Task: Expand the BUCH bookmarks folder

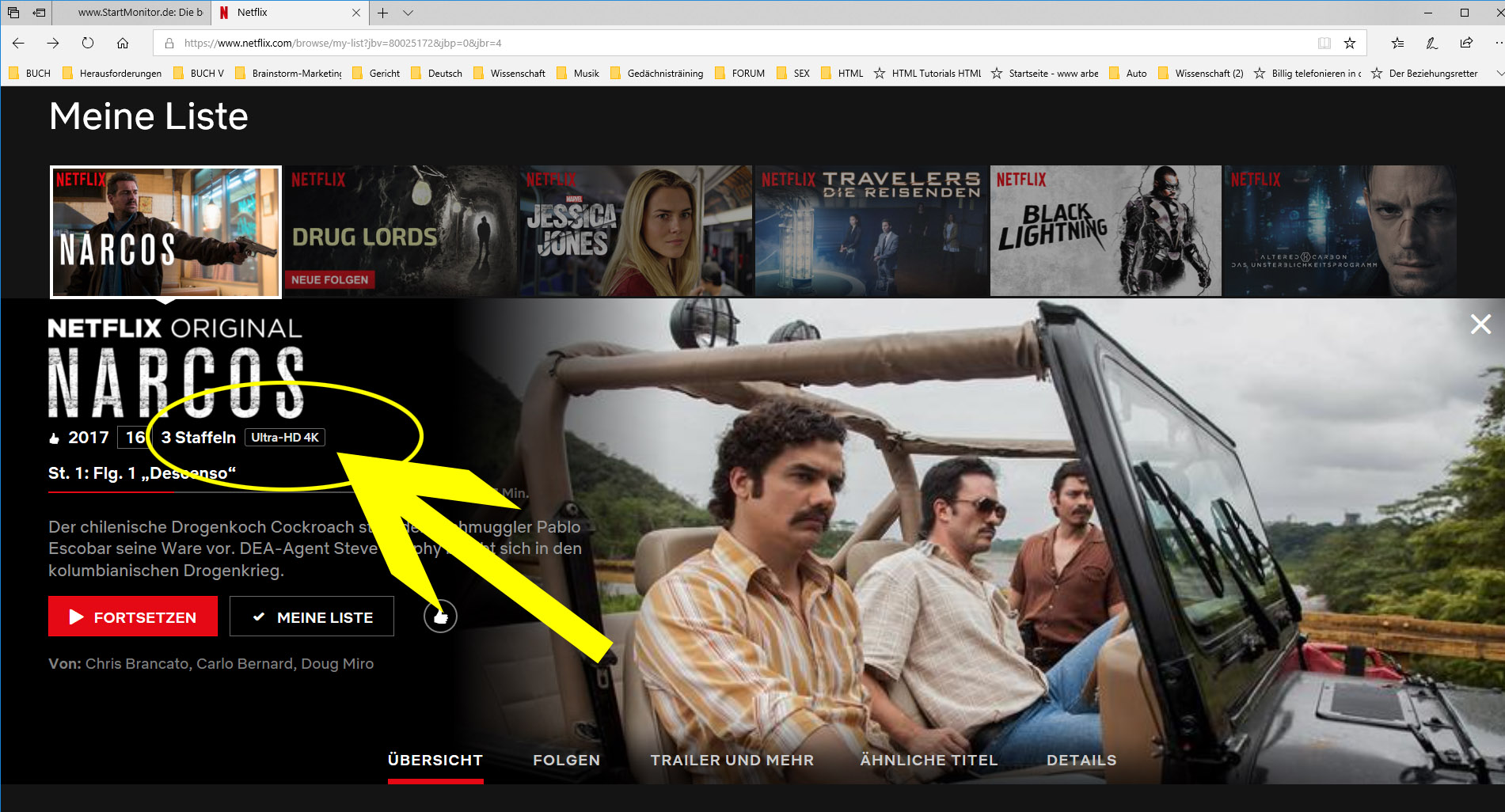Action: point(32,73)
